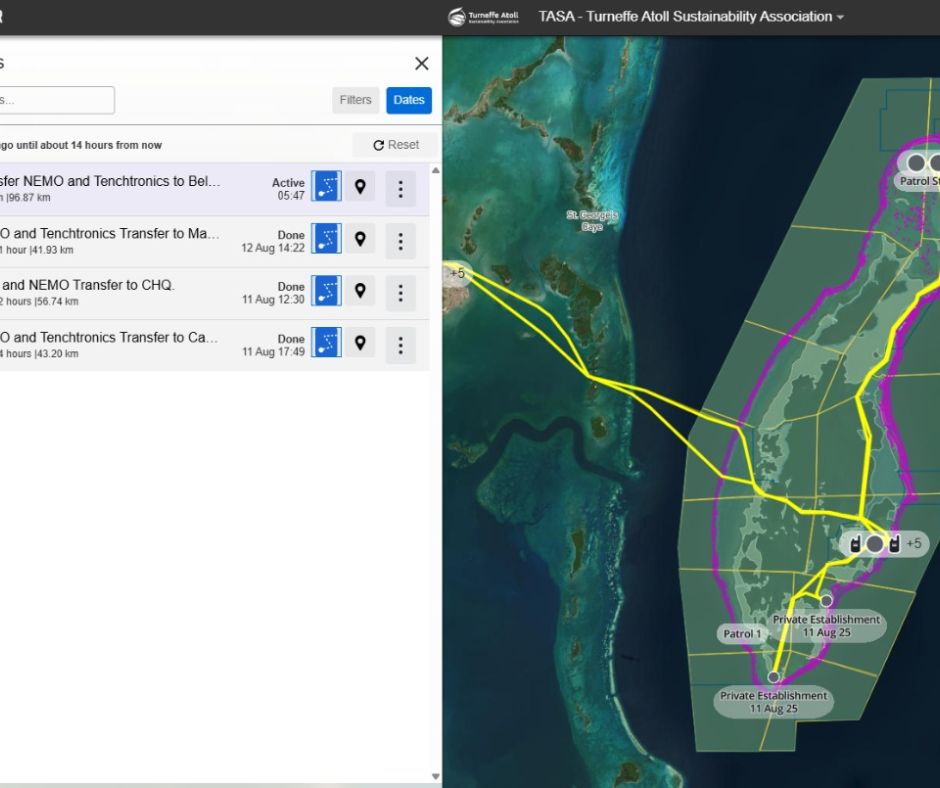Open kebab menu for 11 Aug 17:49 patrol
Image resolution: width=940 pixels, height=788 pixels.
click(400, 344)
